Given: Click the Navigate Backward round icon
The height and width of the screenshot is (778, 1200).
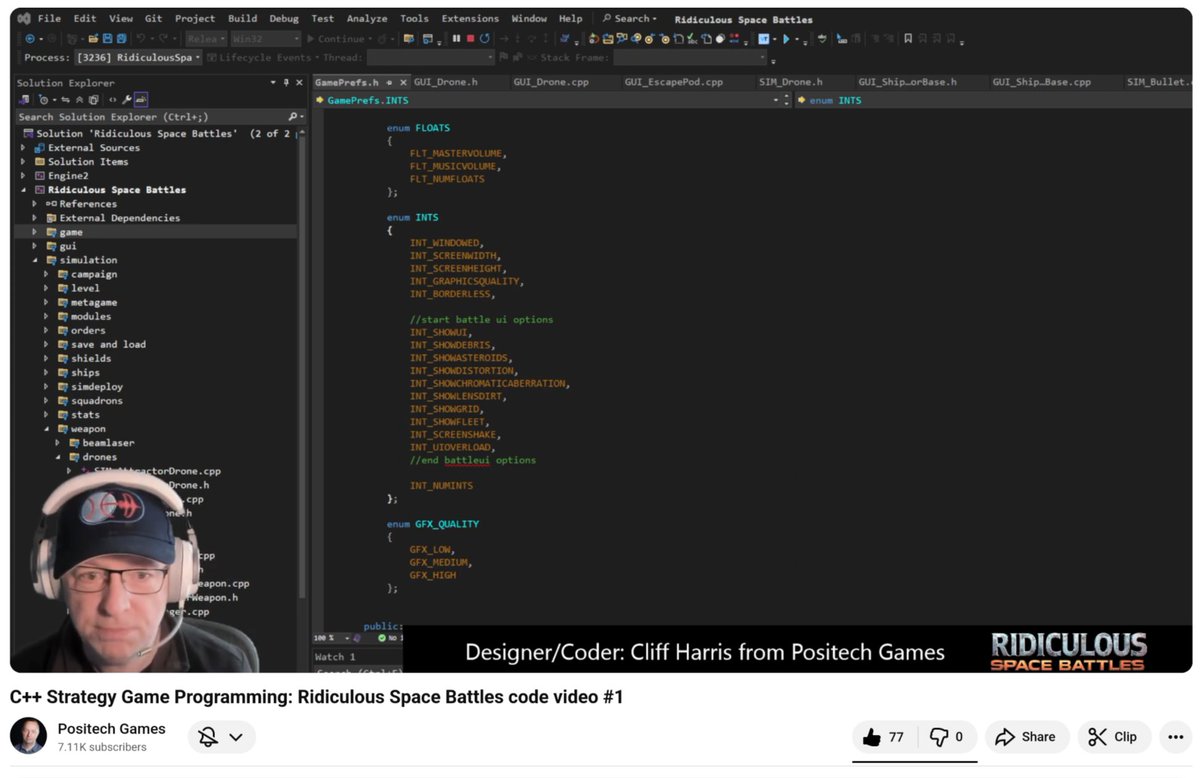Looking at the screenshot, I should (29, 39).
